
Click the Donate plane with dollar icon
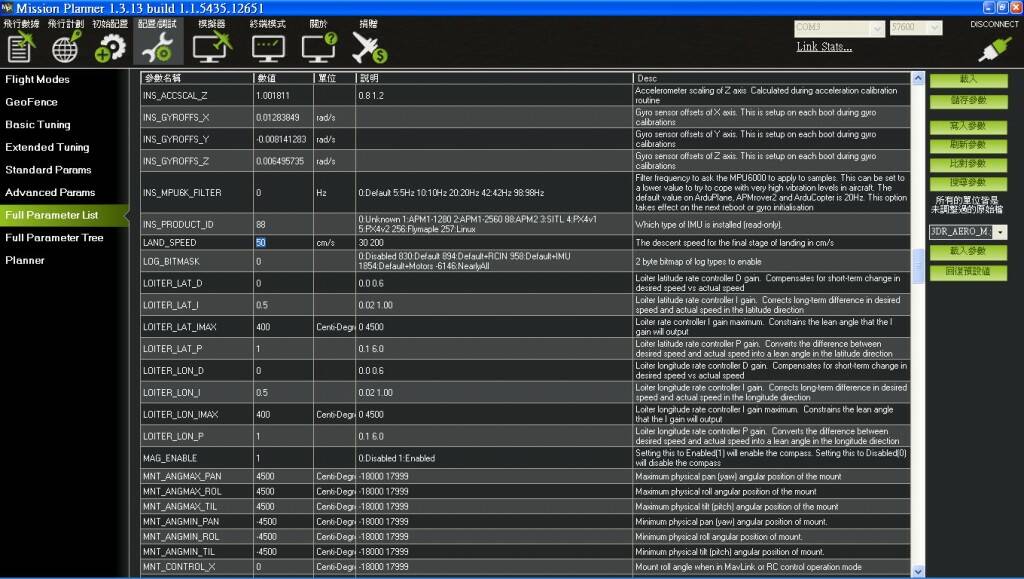click(368, 46)
